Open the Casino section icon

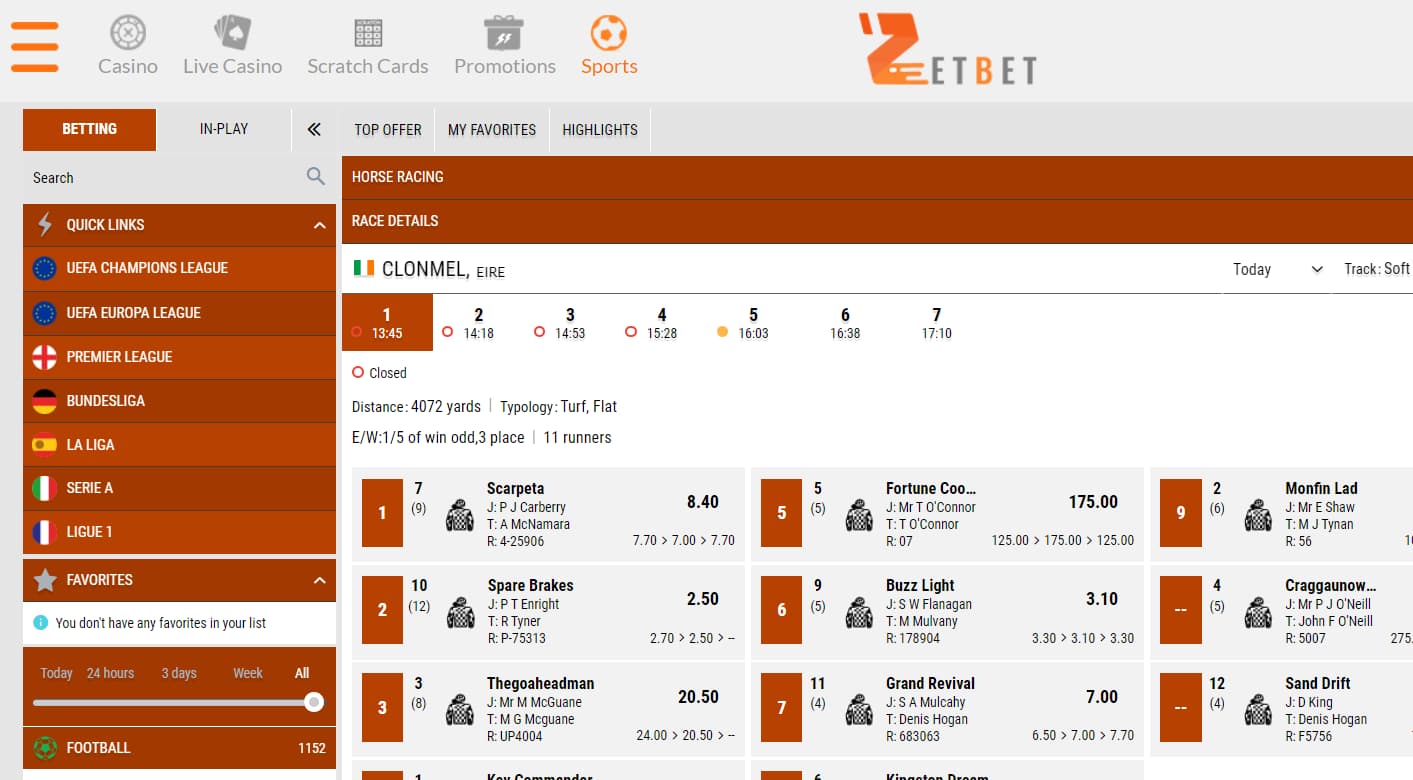128,33
